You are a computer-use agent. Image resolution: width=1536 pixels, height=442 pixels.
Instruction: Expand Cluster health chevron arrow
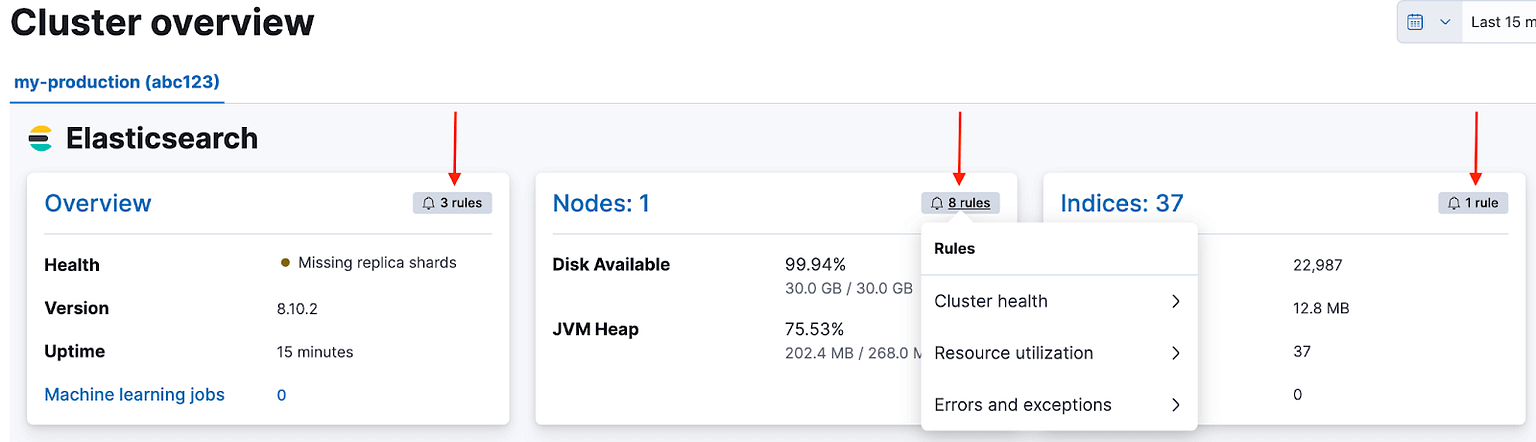click(x=1176, y=301)
